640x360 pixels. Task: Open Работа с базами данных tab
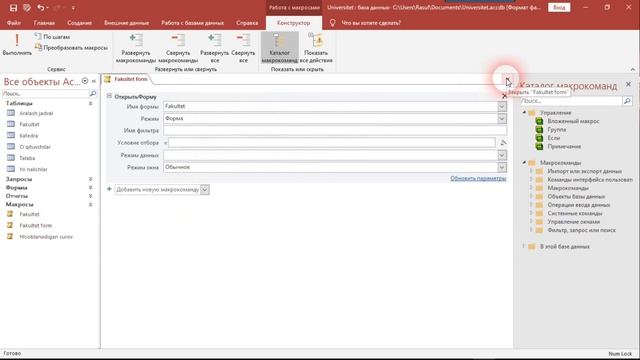pyautogui.click(x=192, y=23)
